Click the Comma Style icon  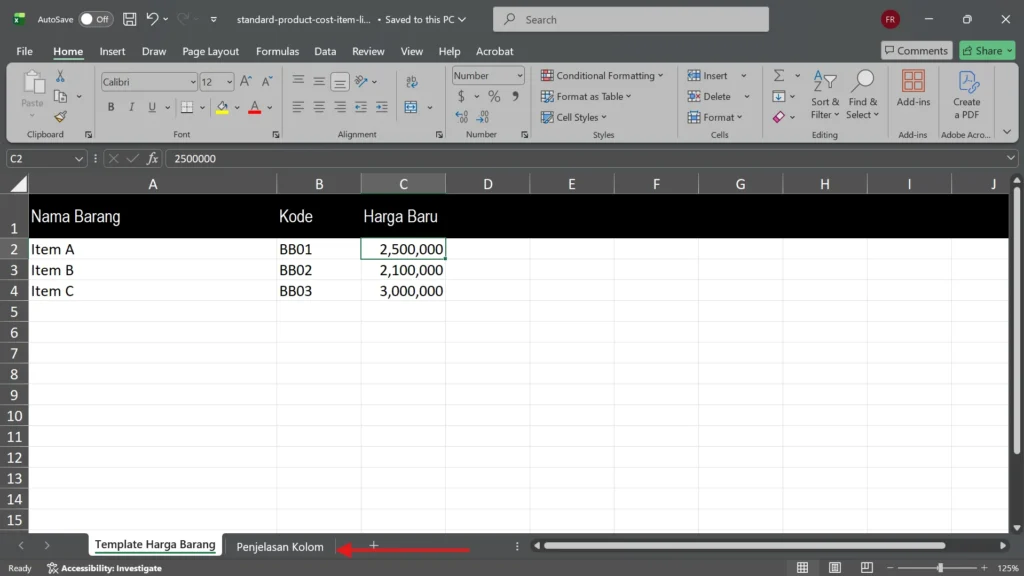[x=513, y=96]
